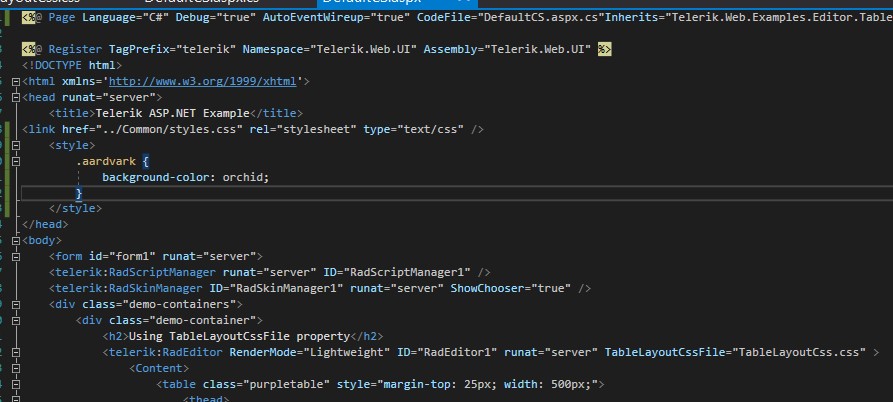Click the xmlns attribute name in html tag

79,81
